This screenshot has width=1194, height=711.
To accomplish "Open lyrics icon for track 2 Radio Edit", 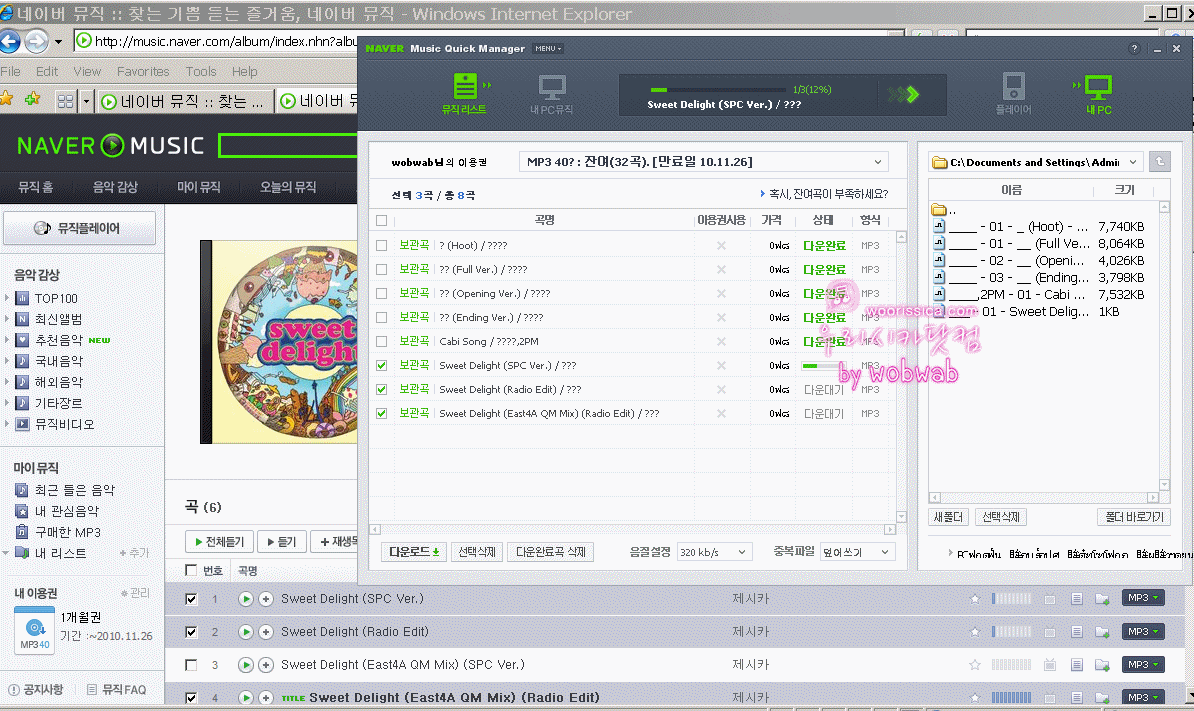I will point(1077,632).
